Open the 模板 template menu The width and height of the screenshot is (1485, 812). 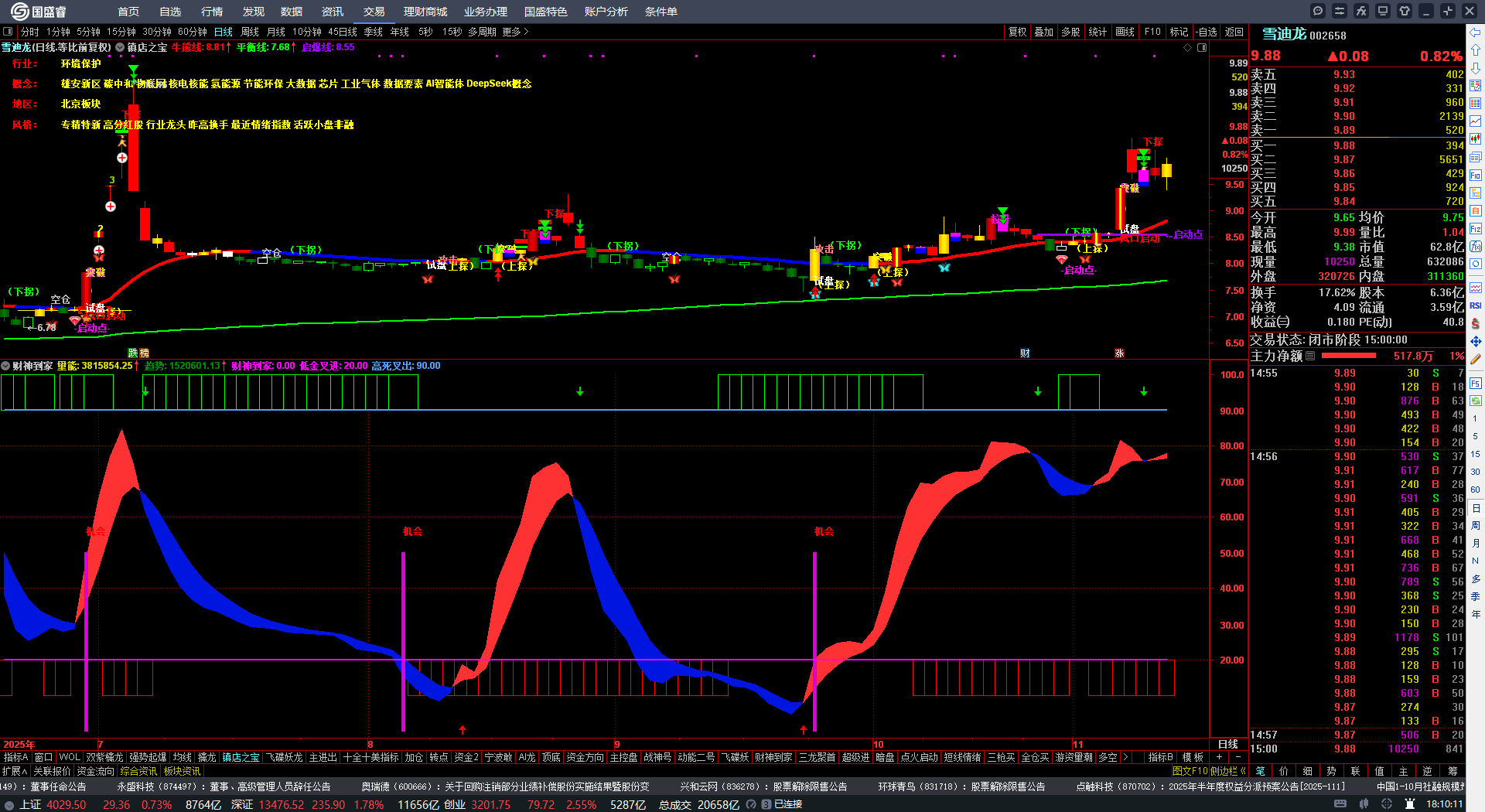click(x=1193, y=757)
